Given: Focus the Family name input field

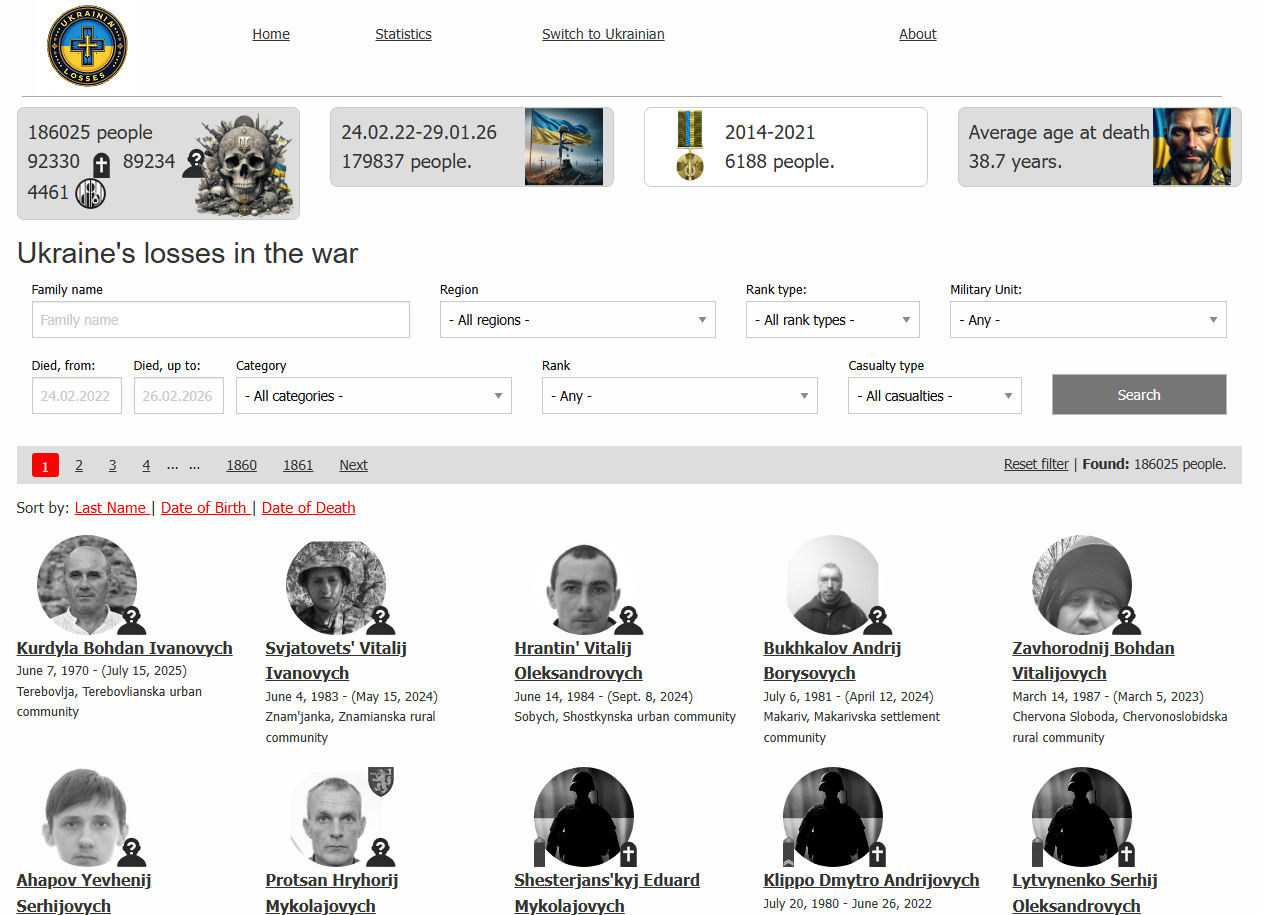Looking at the screenshot, I should (x=221, y=320).
